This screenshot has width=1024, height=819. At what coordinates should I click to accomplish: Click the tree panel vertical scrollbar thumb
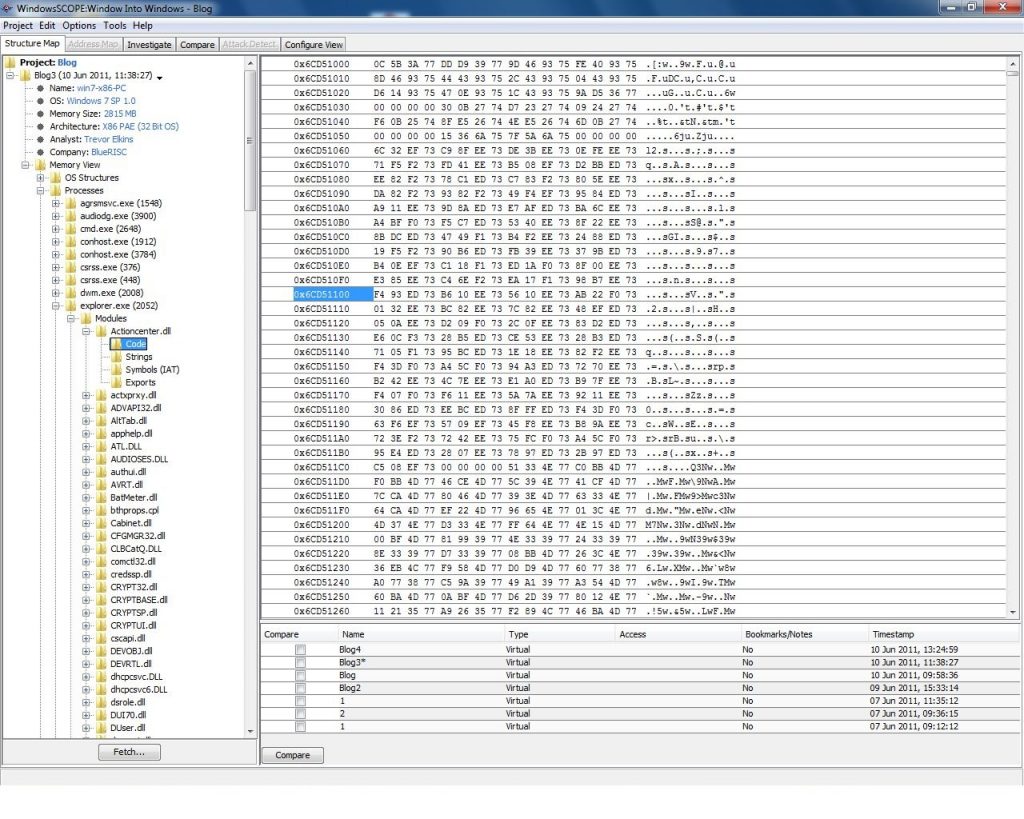249,140
